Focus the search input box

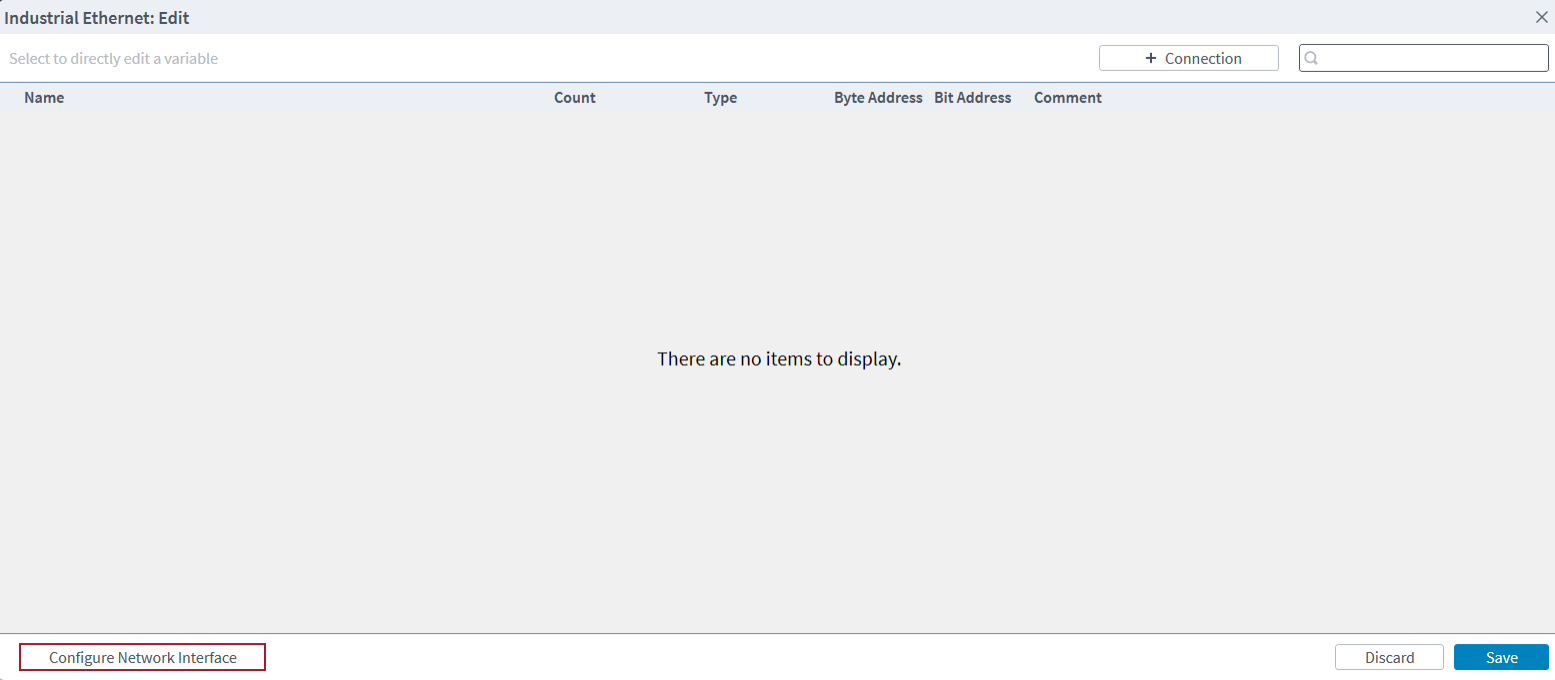1432,58
